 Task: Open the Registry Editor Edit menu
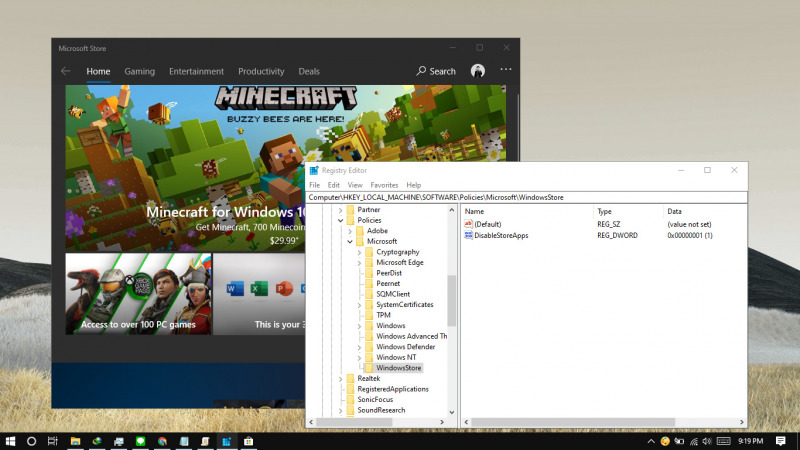(334, 185)
